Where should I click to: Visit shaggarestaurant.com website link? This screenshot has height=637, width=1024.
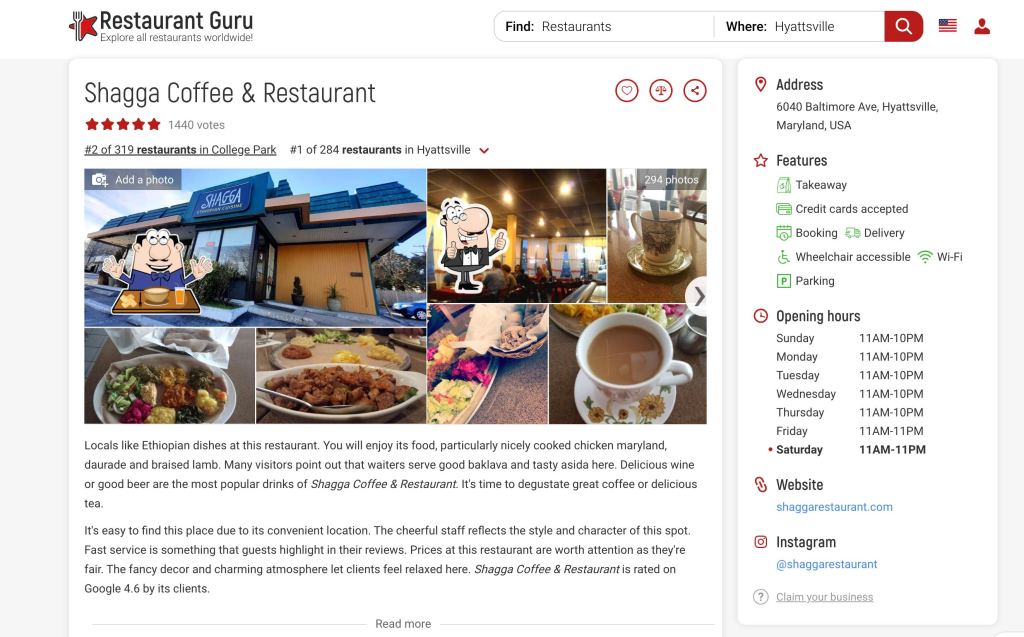[x=834, y=507]
